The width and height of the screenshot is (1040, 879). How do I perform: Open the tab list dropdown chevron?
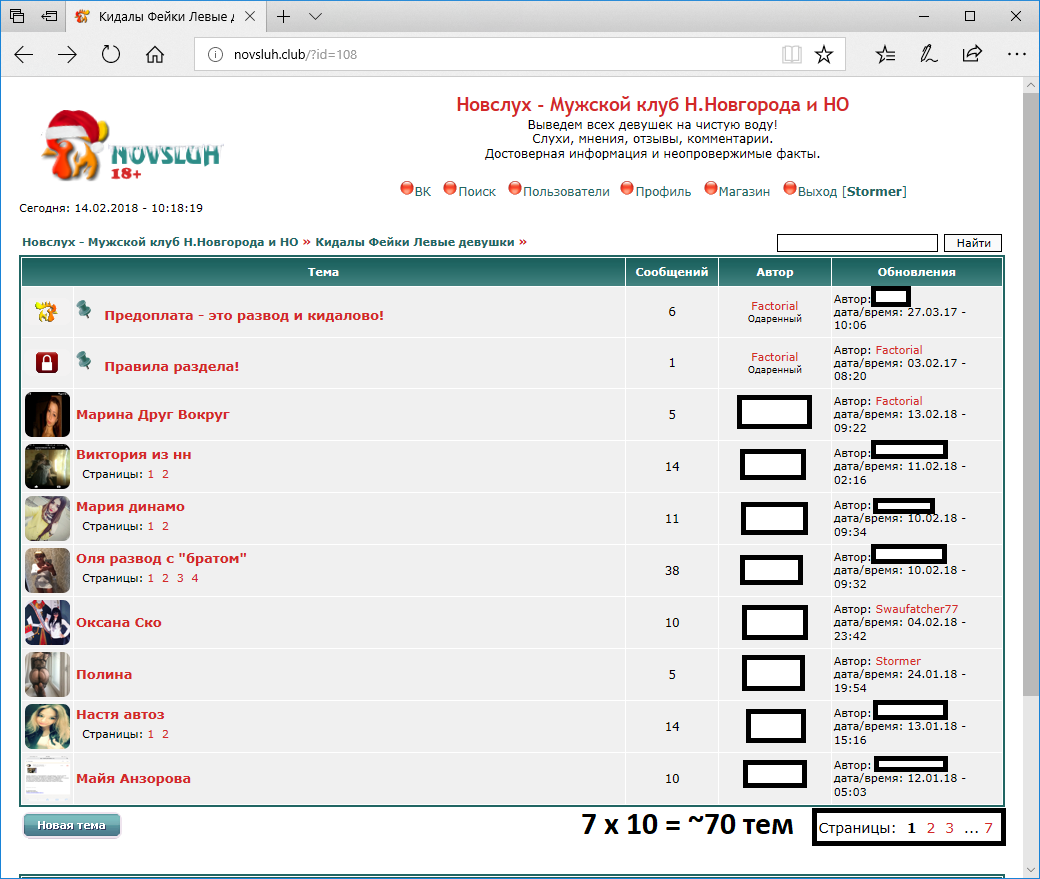(316, 17)
